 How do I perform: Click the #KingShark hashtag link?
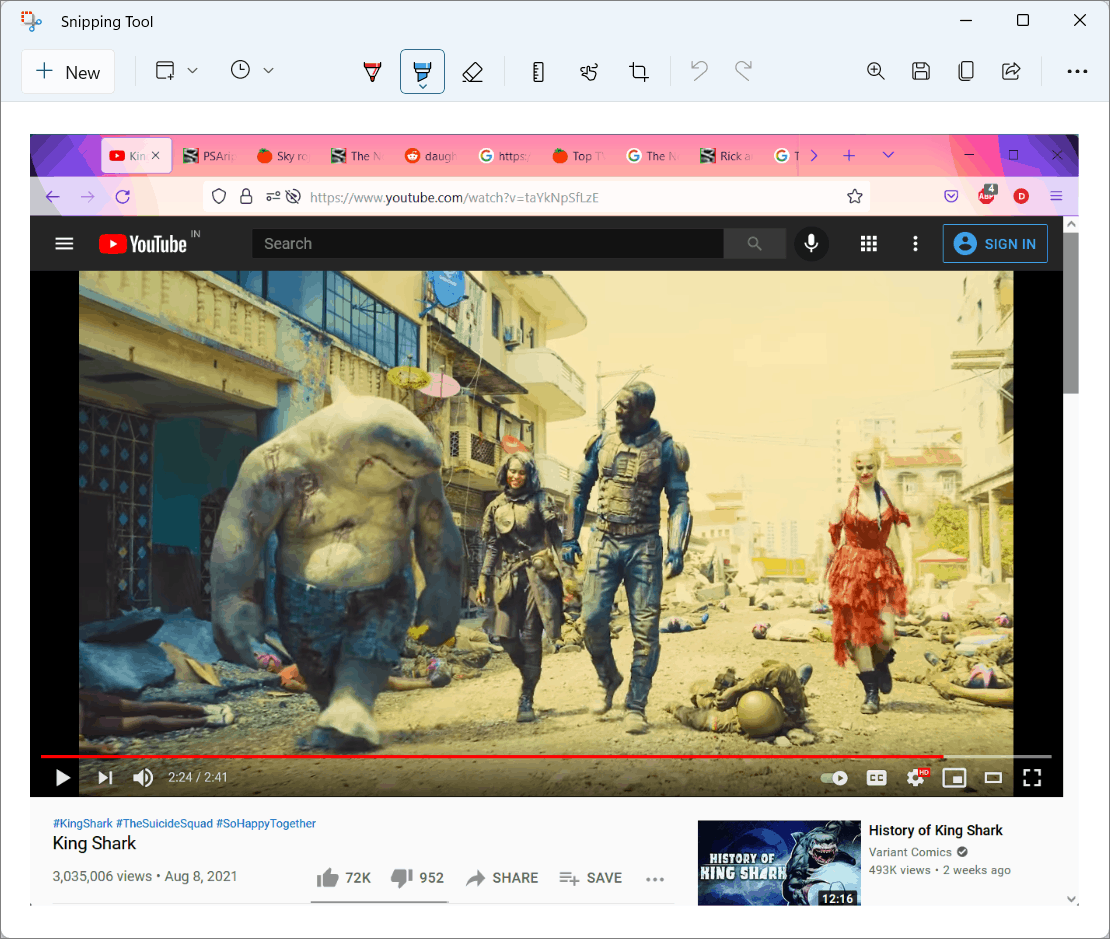pos(82,824)
